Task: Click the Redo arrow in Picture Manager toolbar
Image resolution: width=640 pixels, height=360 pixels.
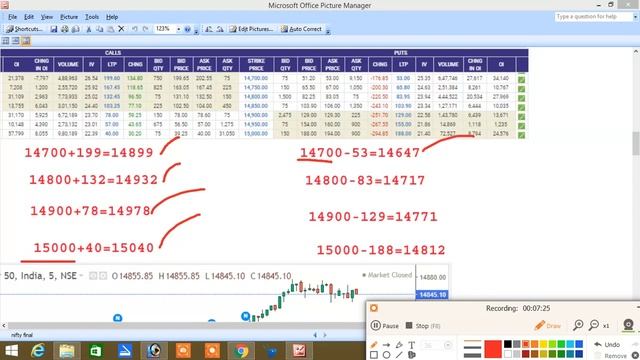Action: click(x=145, y=29)
